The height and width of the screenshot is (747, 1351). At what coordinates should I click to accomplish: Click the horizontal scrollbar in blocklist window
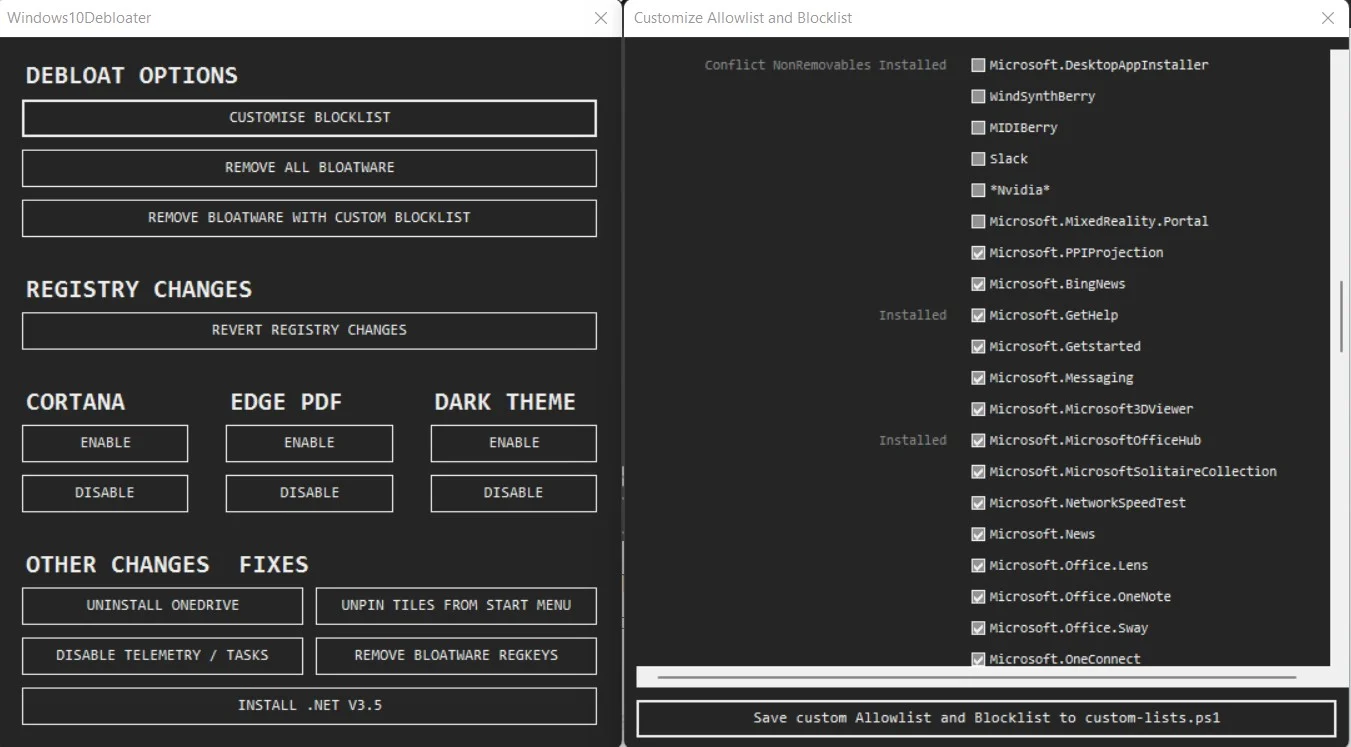point(977,677)
